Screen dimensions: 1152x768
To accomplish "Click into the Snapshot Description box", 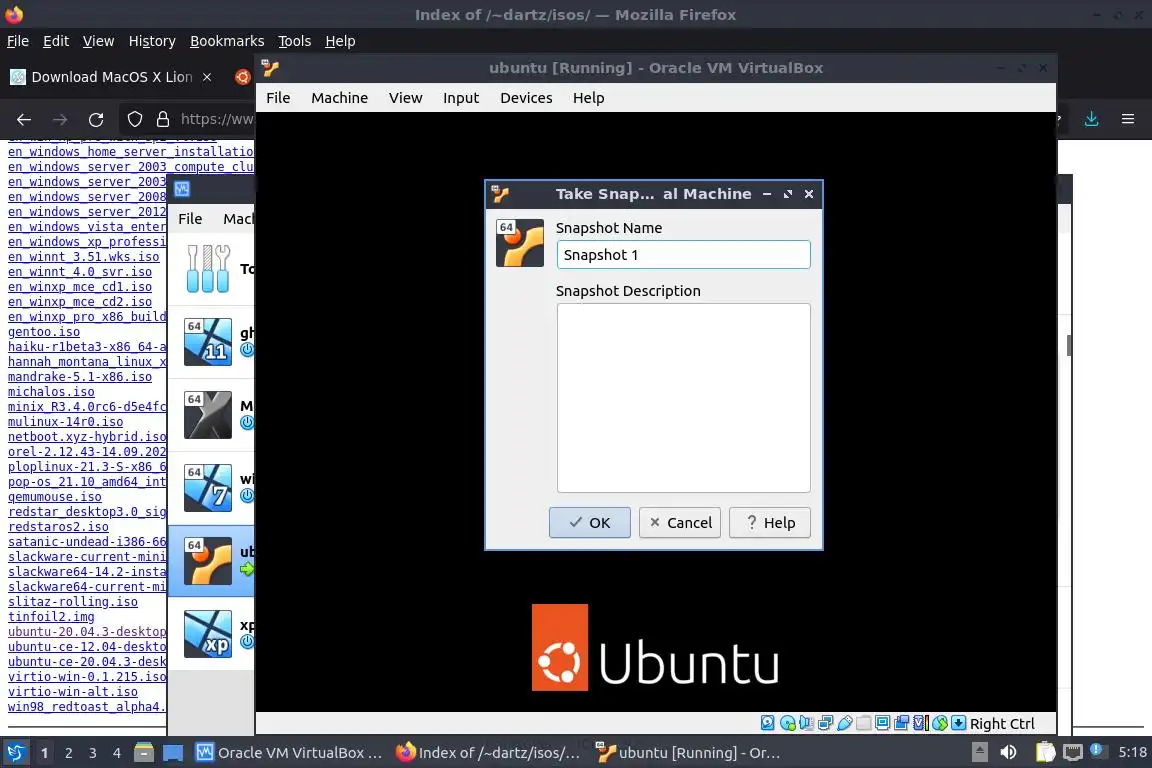I will (683, 398).
